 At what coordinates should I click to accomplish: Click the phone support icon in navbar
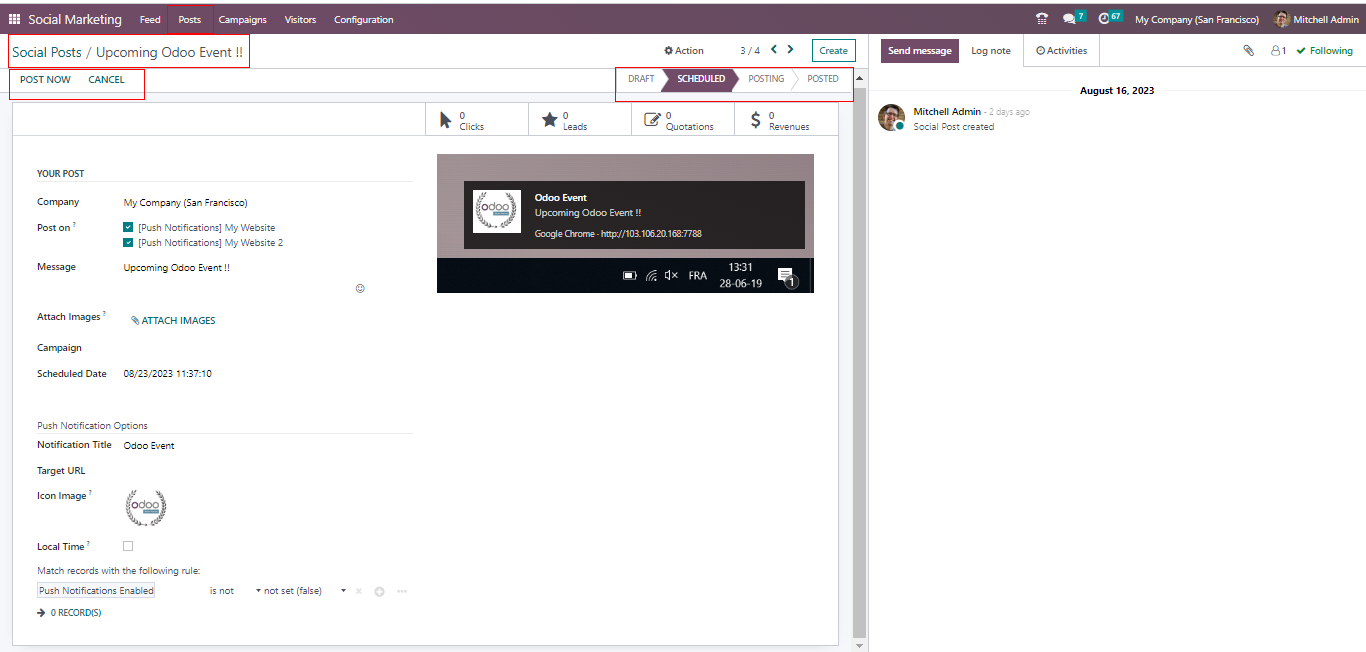(x=1042, y=19)
